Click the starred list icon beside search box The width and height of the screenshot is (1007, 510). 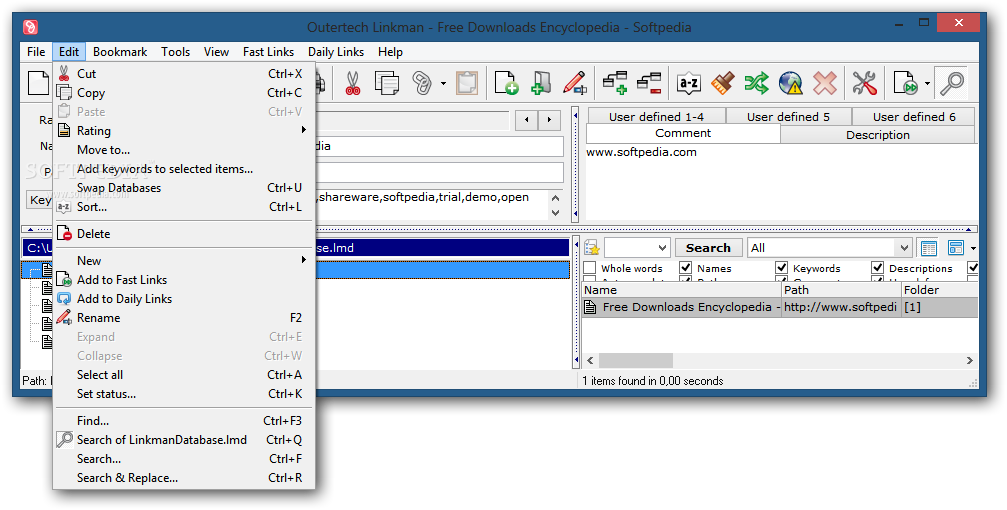pos(591,248)
